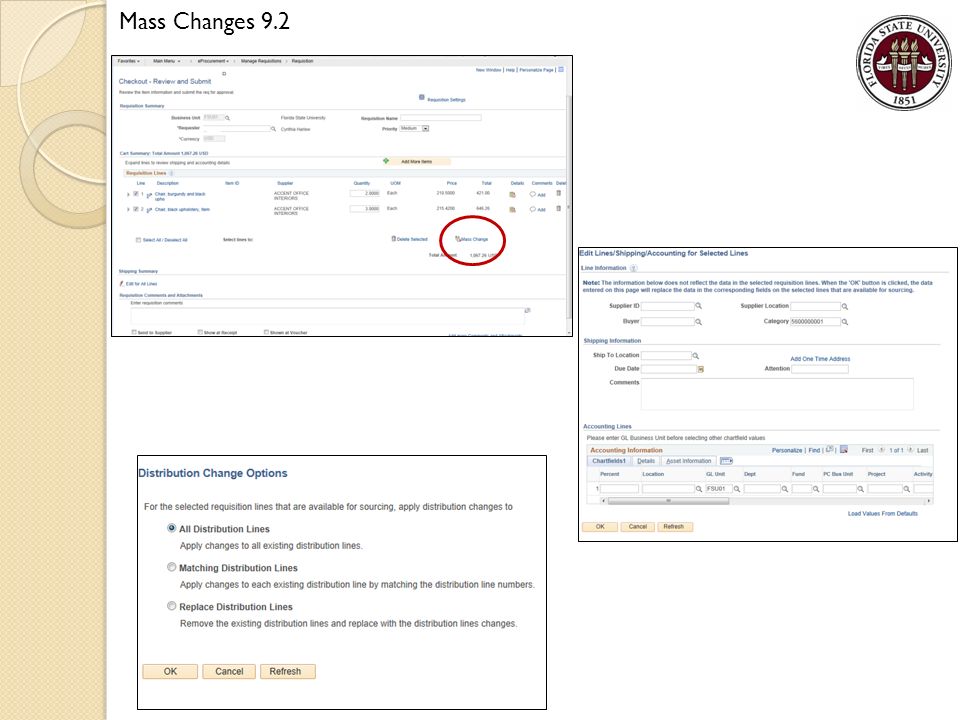Switch to the Asset Information tab

pos(689,461)
